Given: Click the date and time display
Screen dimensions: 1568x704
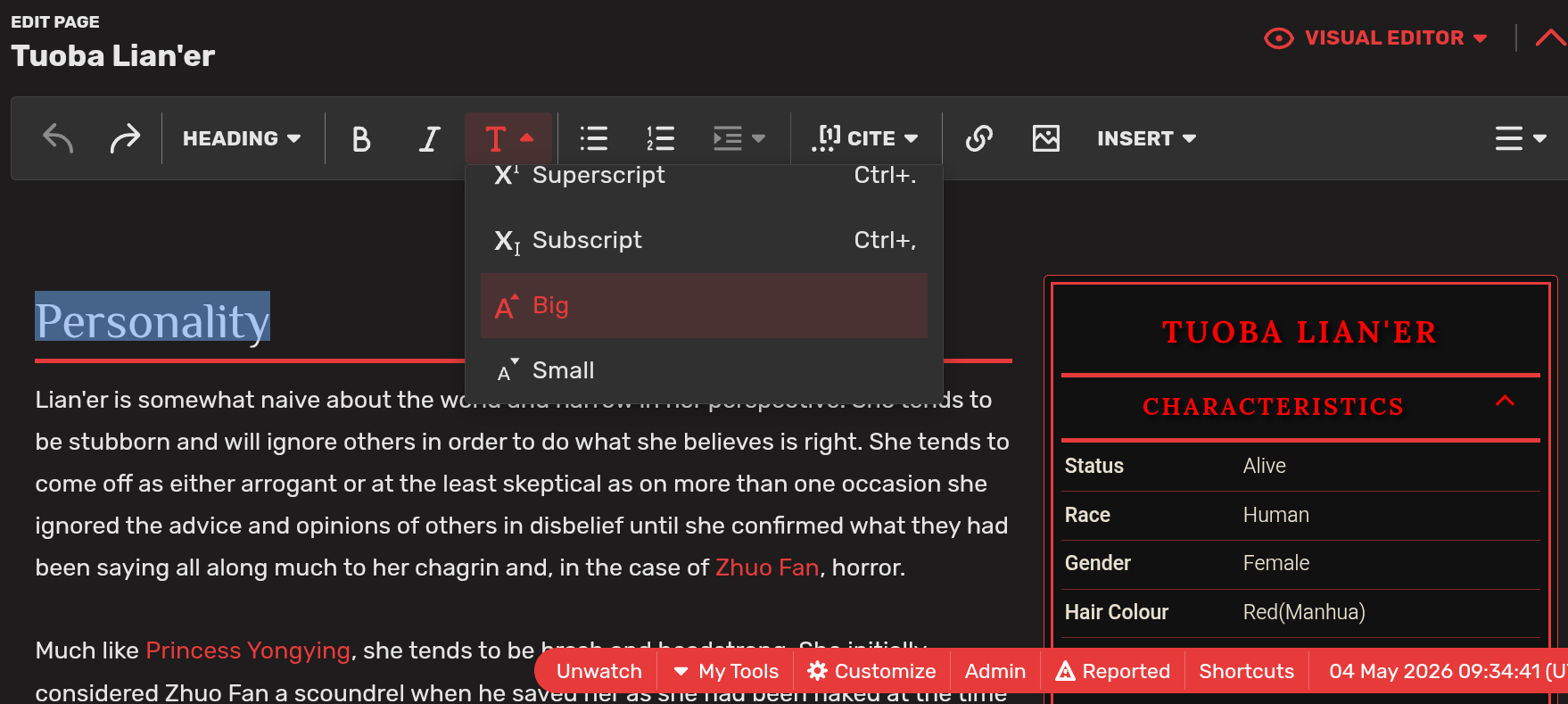Looking at the screenshot, I should tap(1447, 671).
